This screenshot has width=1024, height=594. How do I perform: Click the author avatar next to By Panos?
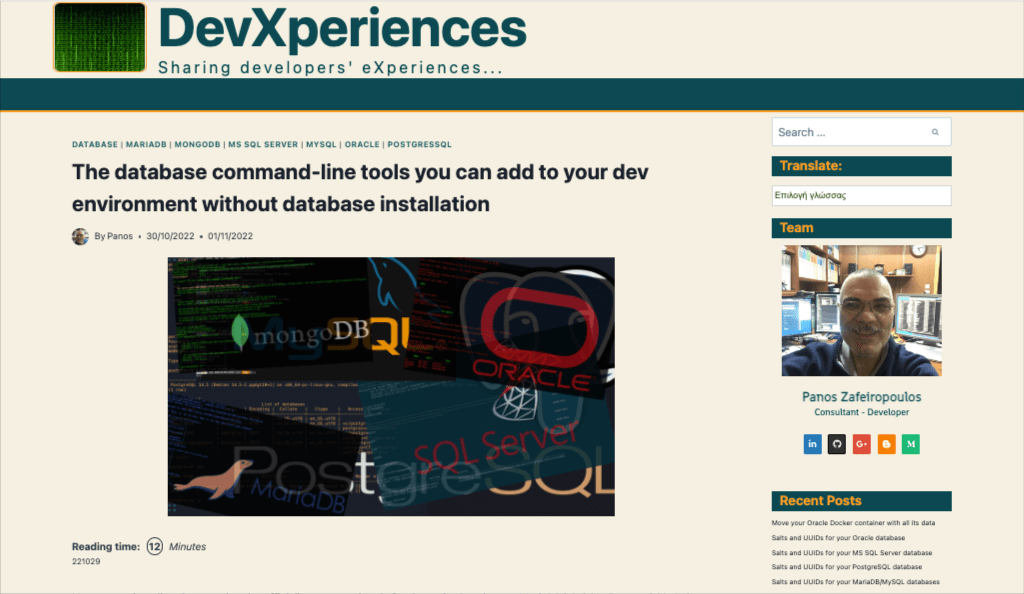point(80,236)
